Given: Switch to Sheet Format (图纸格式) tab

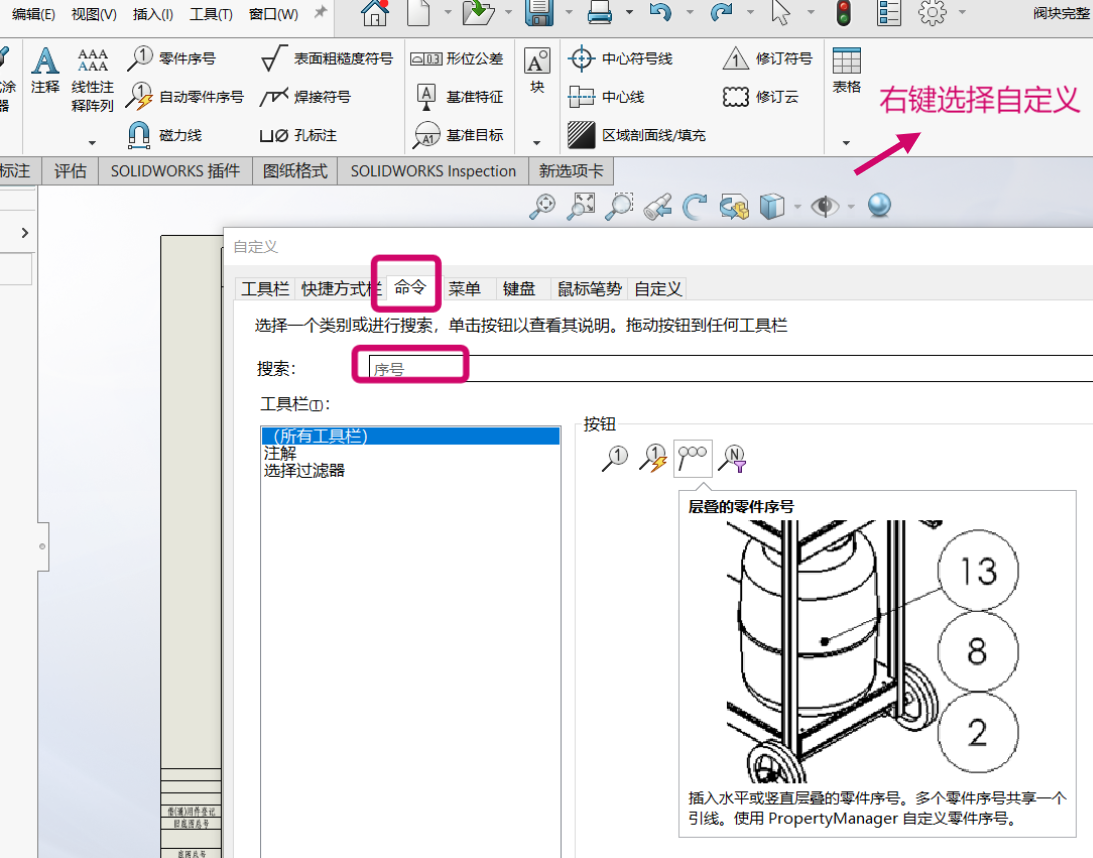Looking at the screenshot, I should [x=295, y=171].
